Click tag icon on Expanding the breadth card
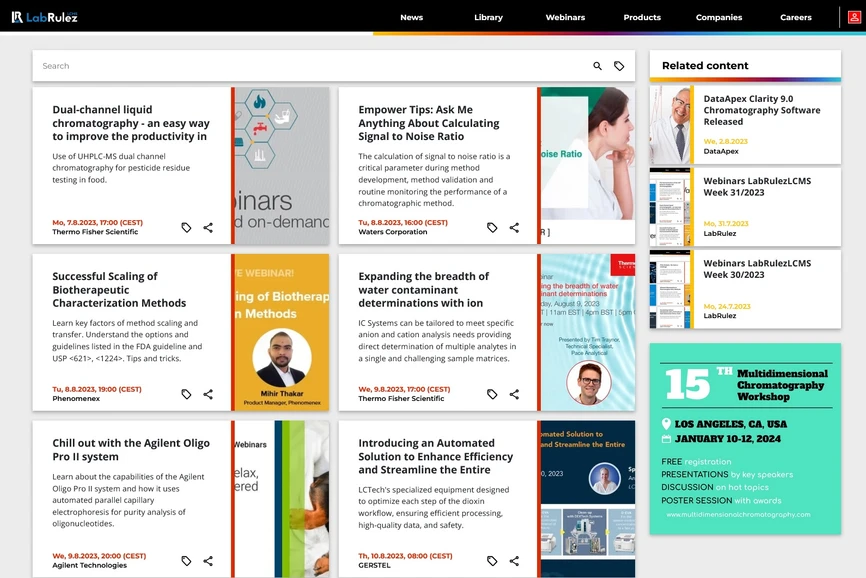 [x=492, y=394]
